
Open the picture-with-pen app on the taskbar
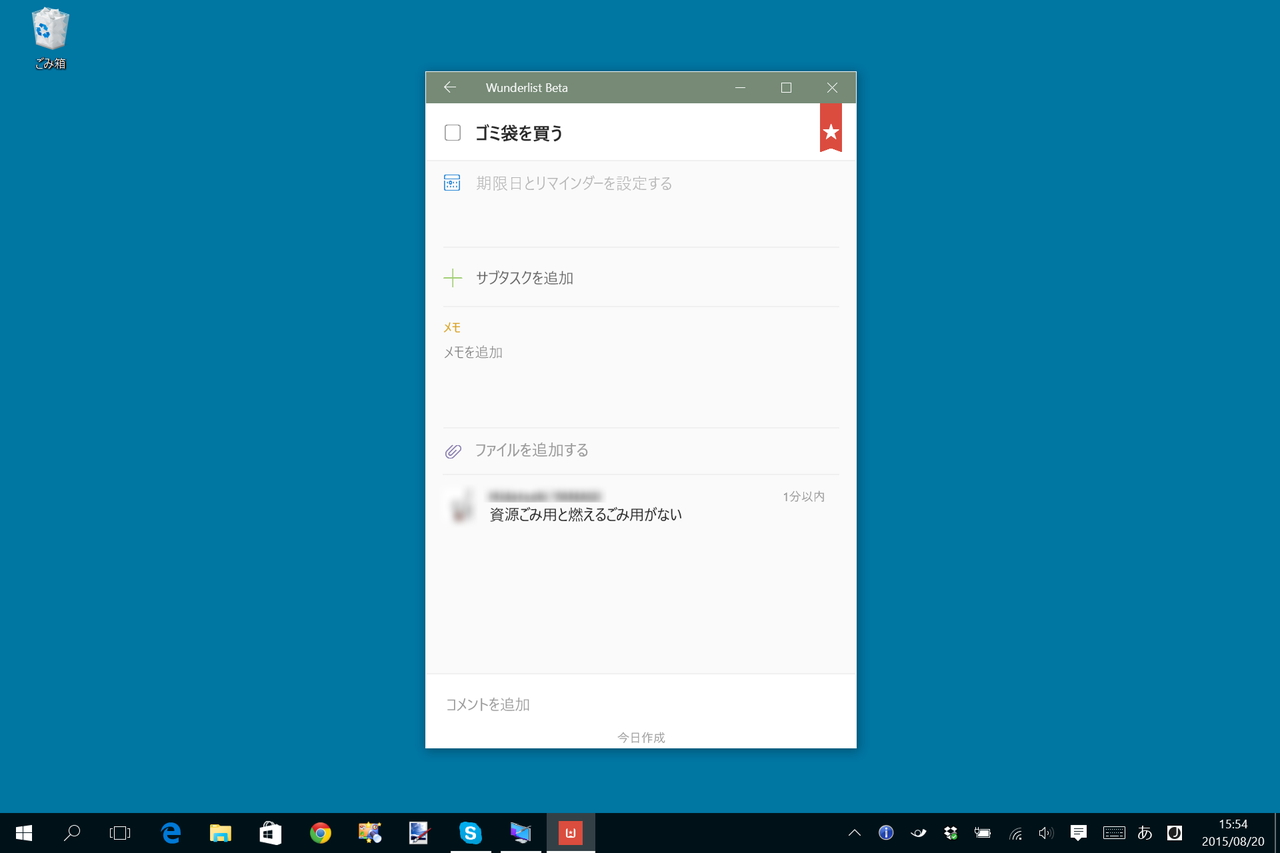pyautogui.click(x=420, y=833)
